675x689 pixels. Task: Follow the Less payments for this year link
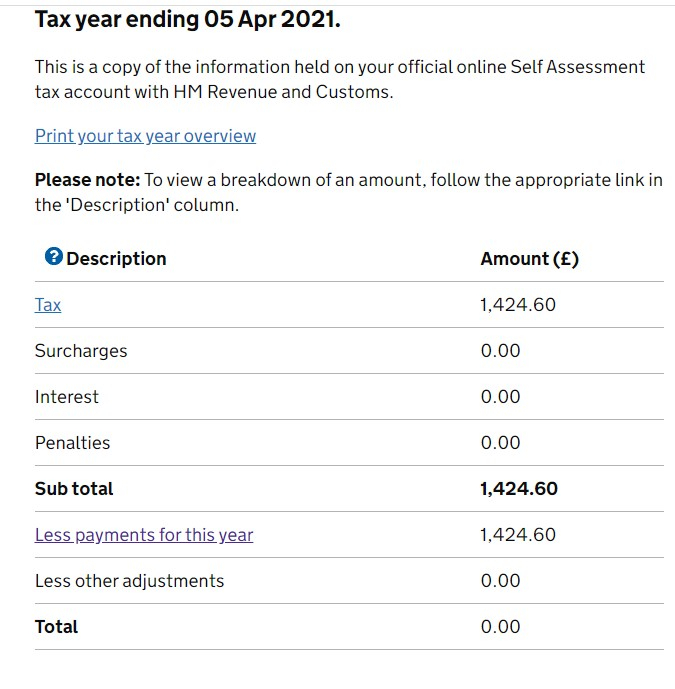click(x=144, y=535)
